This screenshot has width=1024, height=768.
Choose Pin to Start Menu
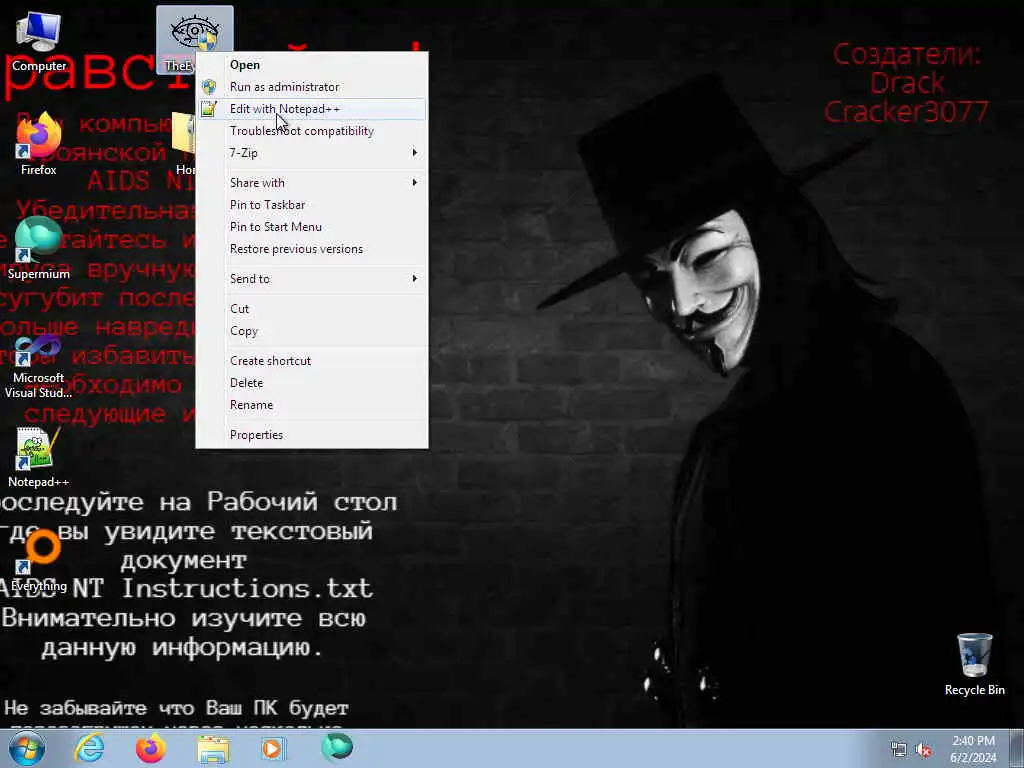pyautogui.click(x=312, y=227)
